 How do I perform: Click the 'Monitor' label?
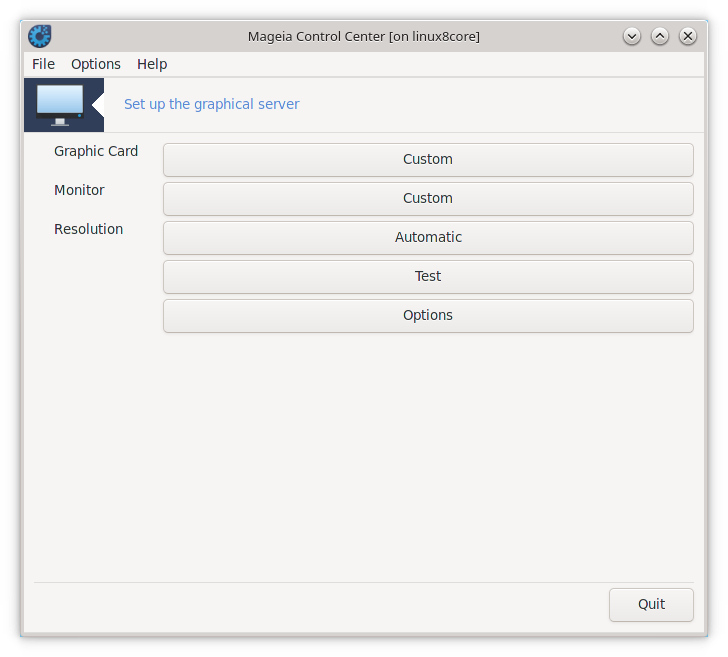coord(79,190)
